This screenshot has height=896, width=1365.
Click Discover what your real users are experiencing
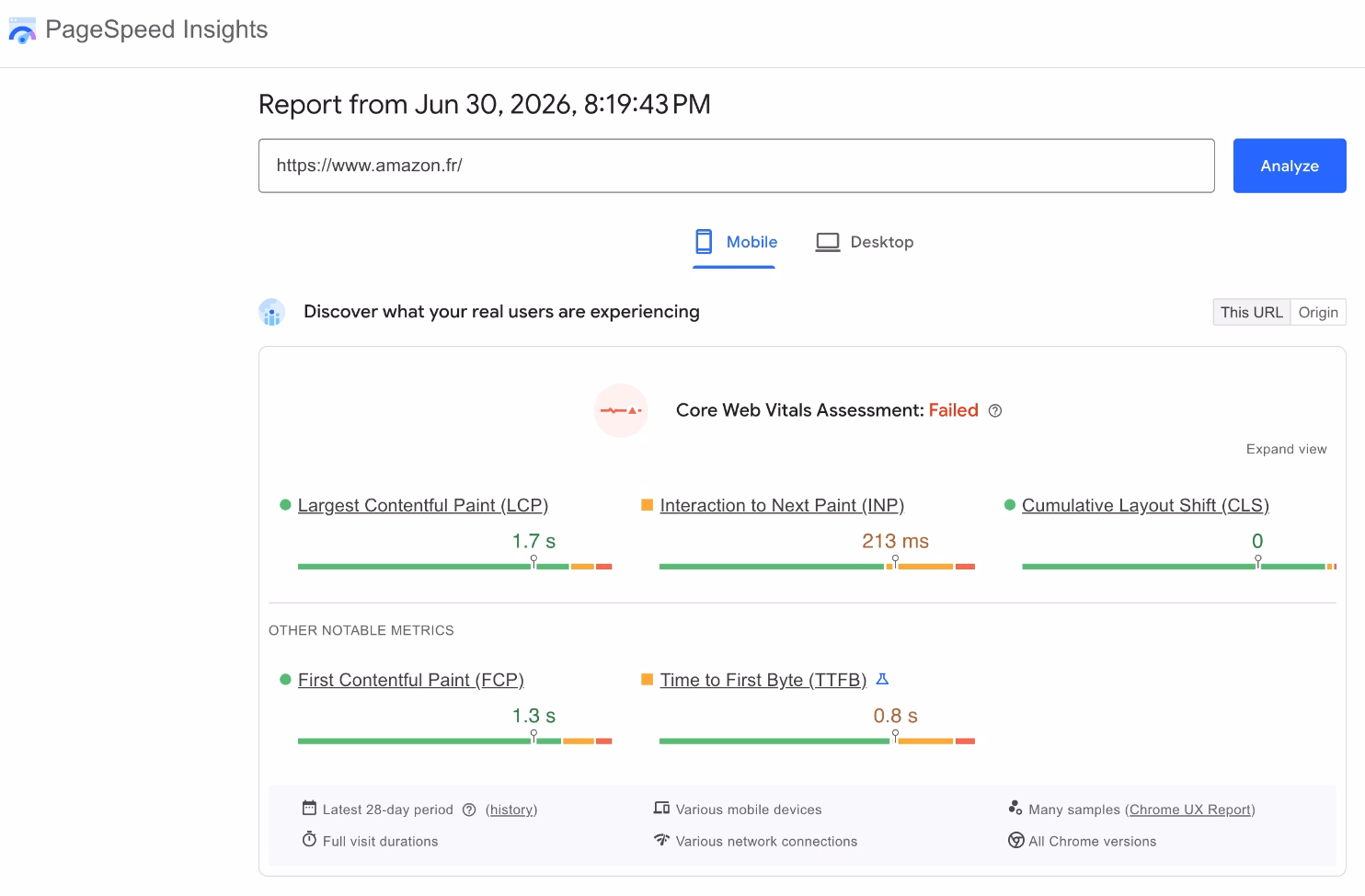(501, 312)
